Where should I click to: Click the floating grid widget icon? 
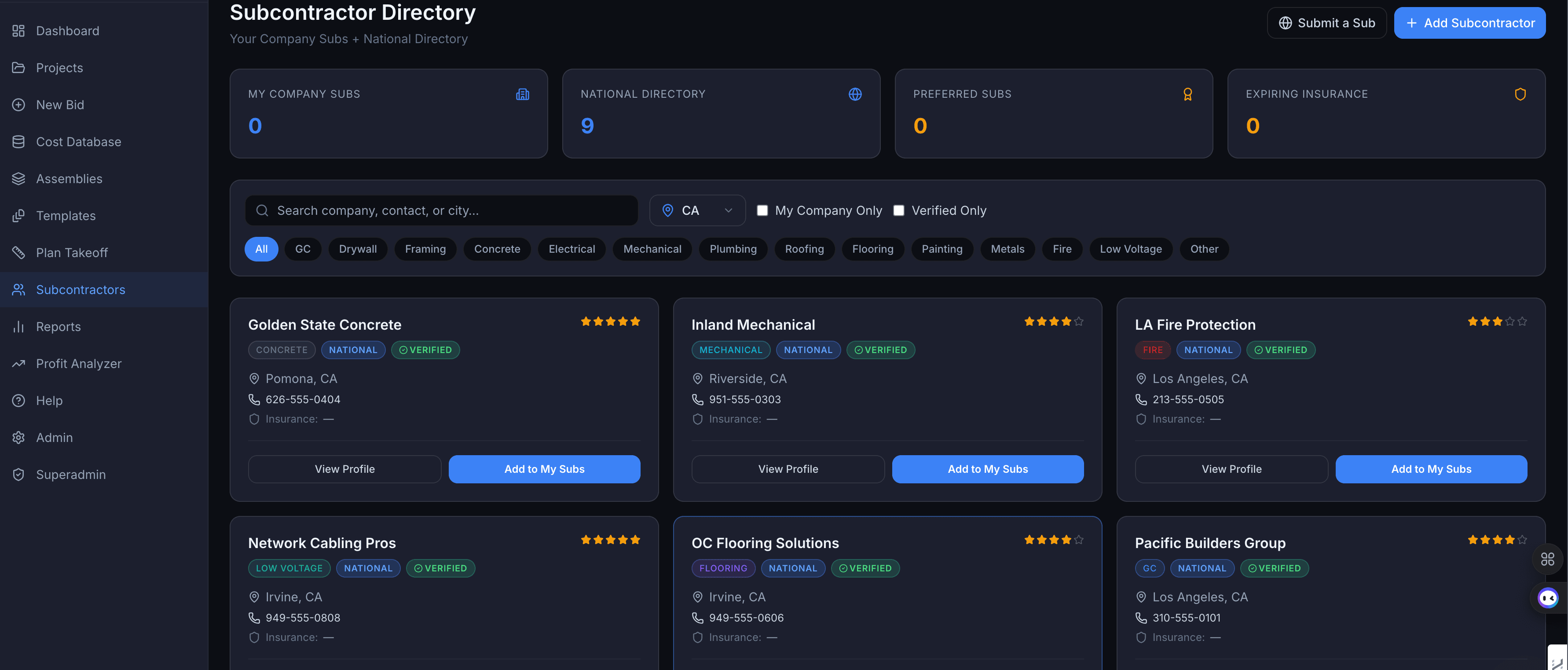[x=1547, y=559]
